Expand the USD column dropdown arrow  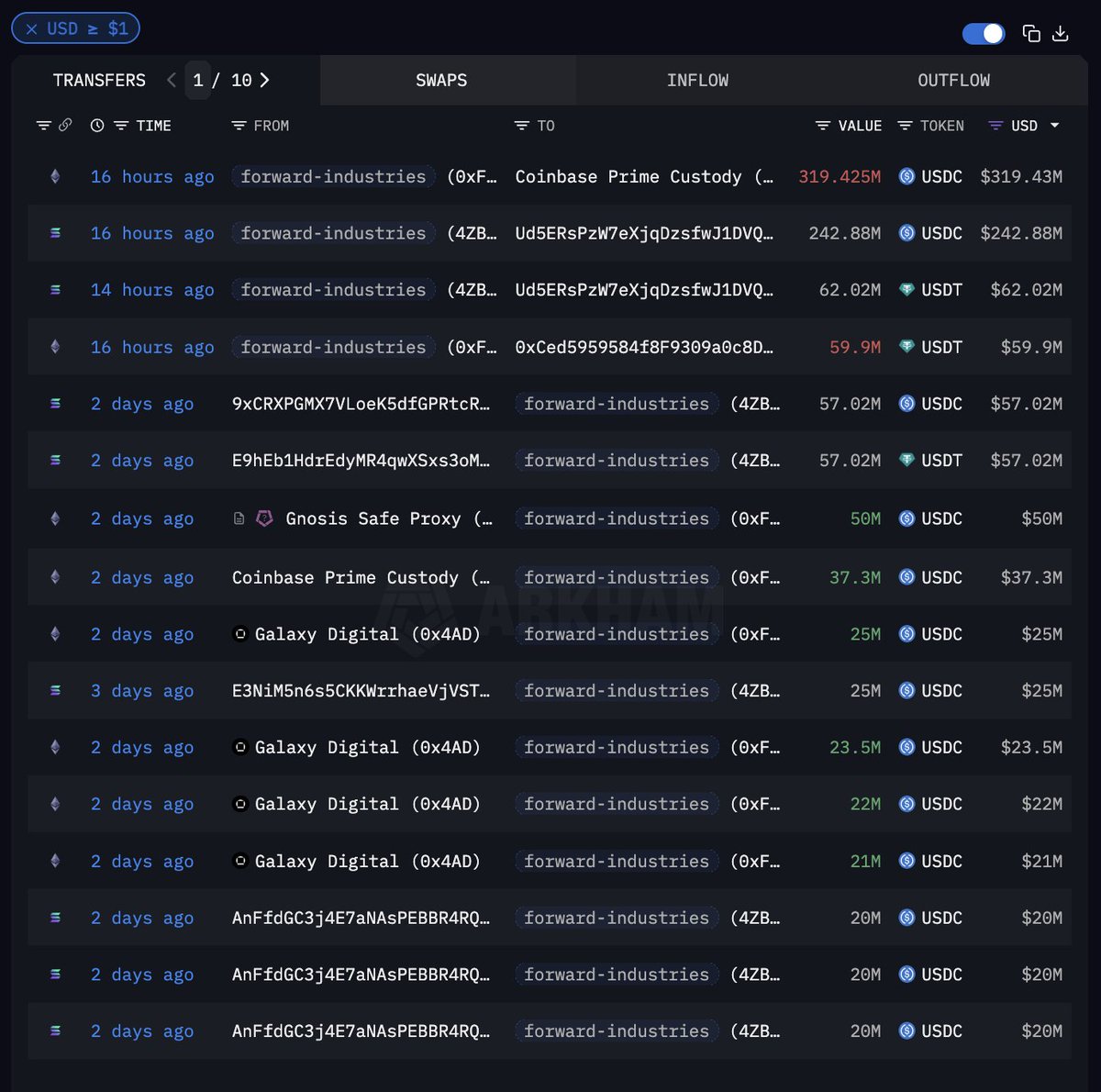pyautogui.click(x=1055, y=126)
